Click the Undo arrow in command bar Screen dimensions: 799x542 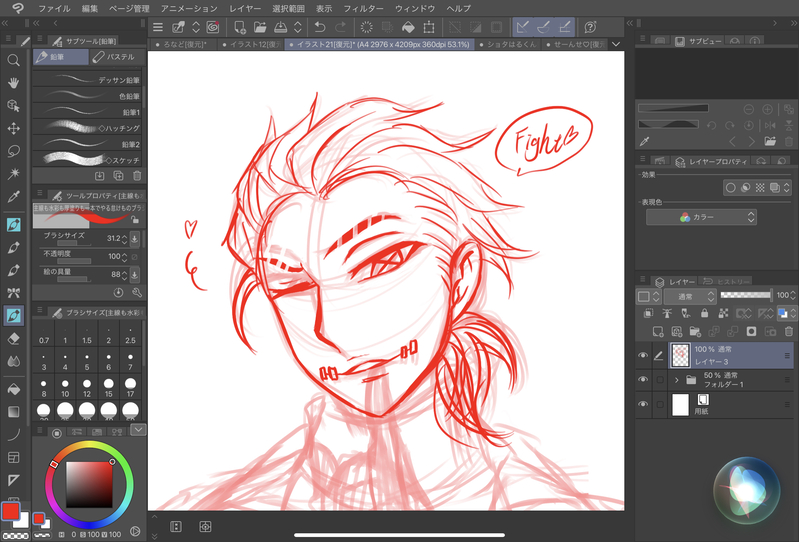(x=319, y=27)
